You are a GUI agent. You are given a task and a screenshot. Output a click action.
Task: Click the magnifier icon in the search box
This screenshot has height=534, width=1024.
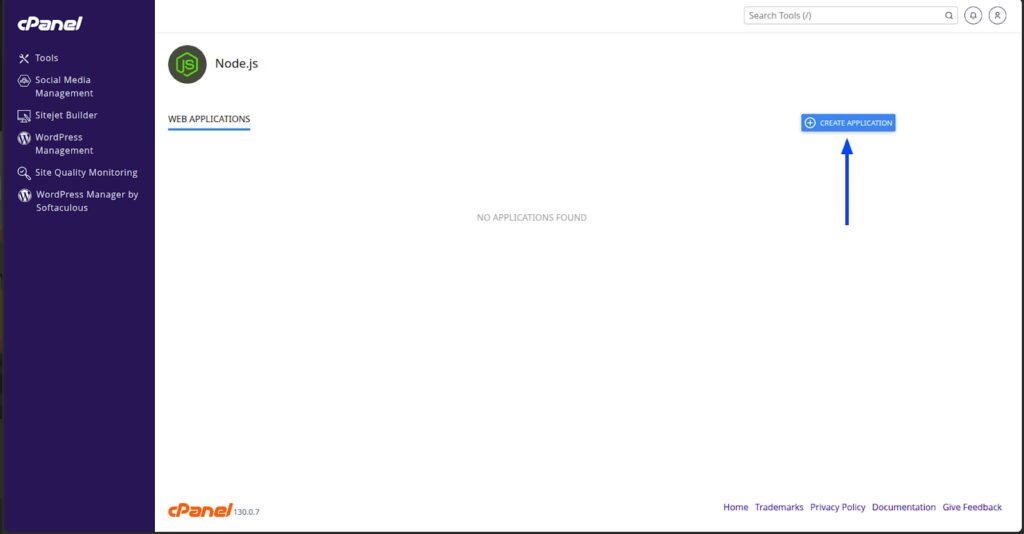point(949,16)
